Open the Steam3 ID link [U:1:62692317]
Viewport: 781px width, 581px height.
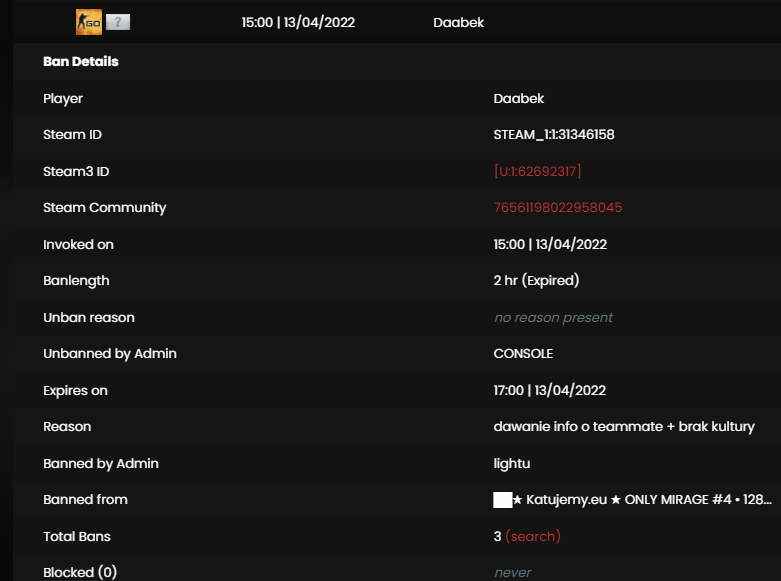pyautogui.click(x=537, y=171)
